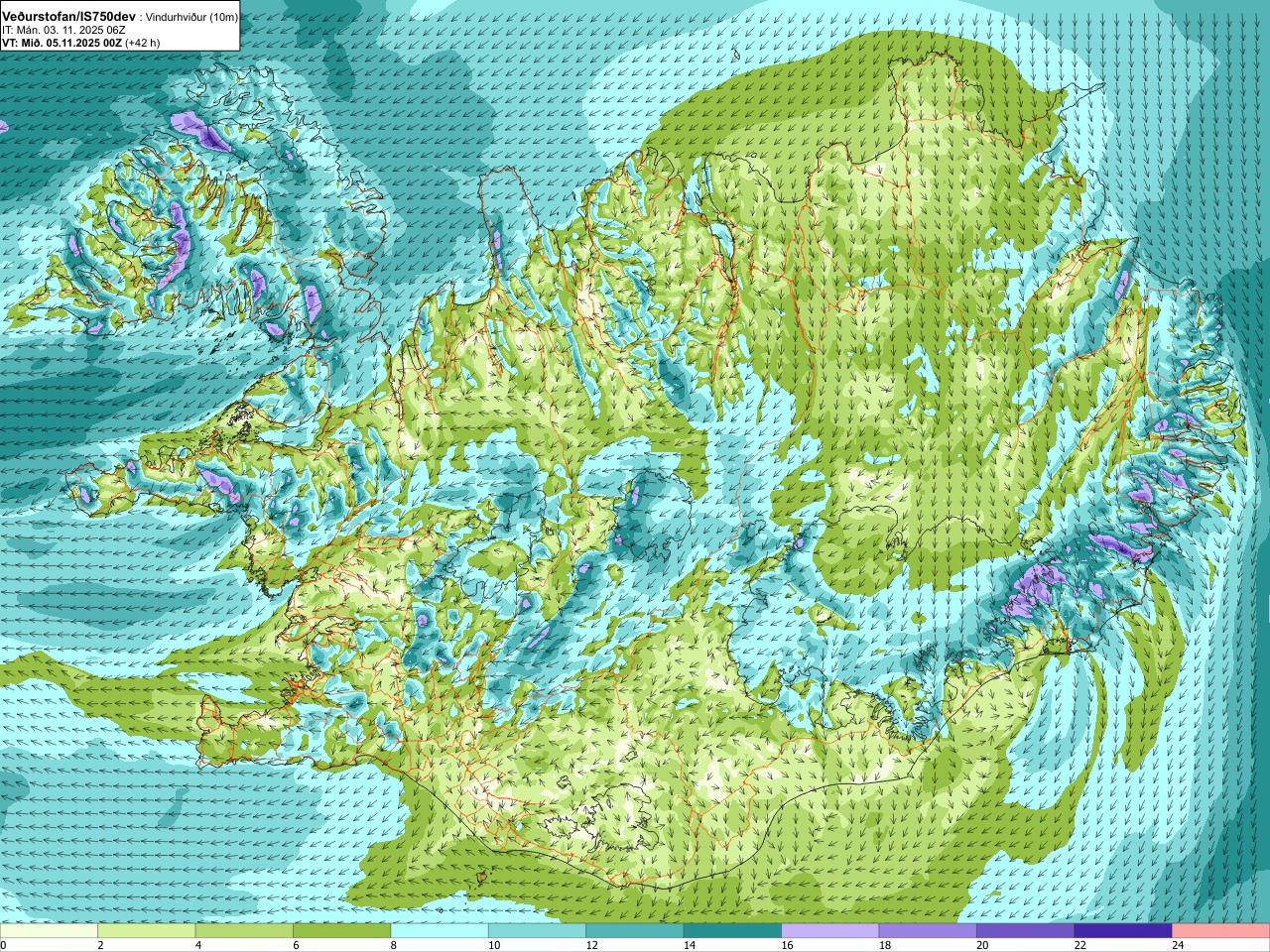Click the teal 12–14 legend swatch

(x=635, y=931)
